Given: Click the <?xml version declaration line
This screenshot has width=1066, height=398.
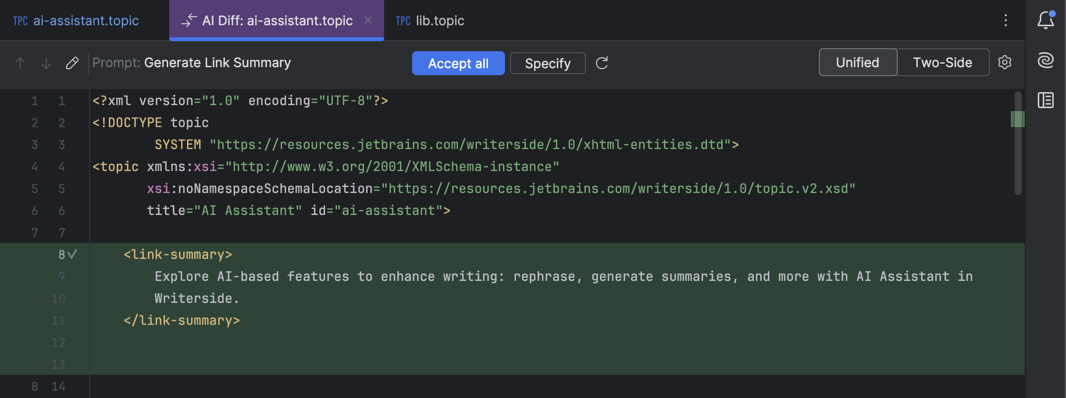Looking at the screenshot, I should (x=240, y=101).
